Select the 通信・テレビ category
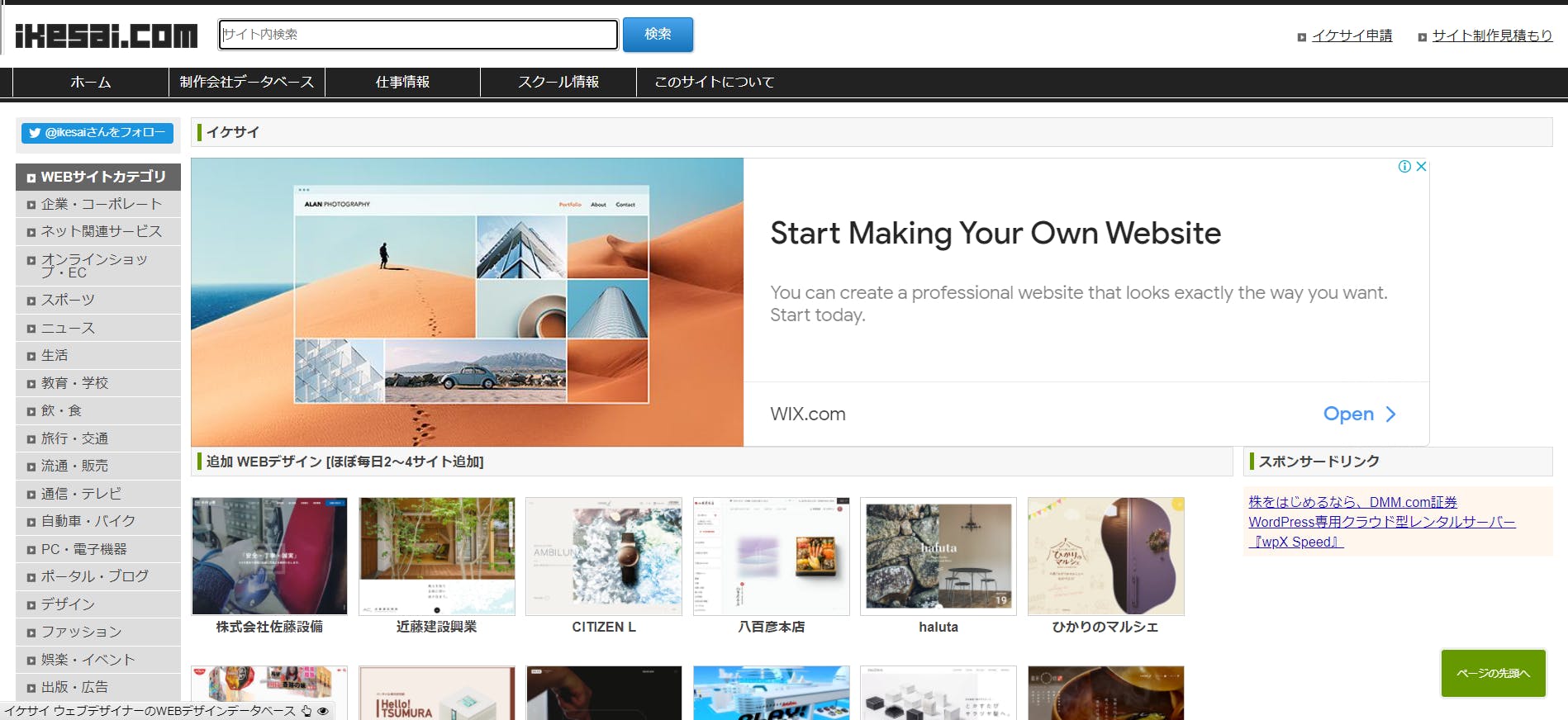 coord(98,494)
